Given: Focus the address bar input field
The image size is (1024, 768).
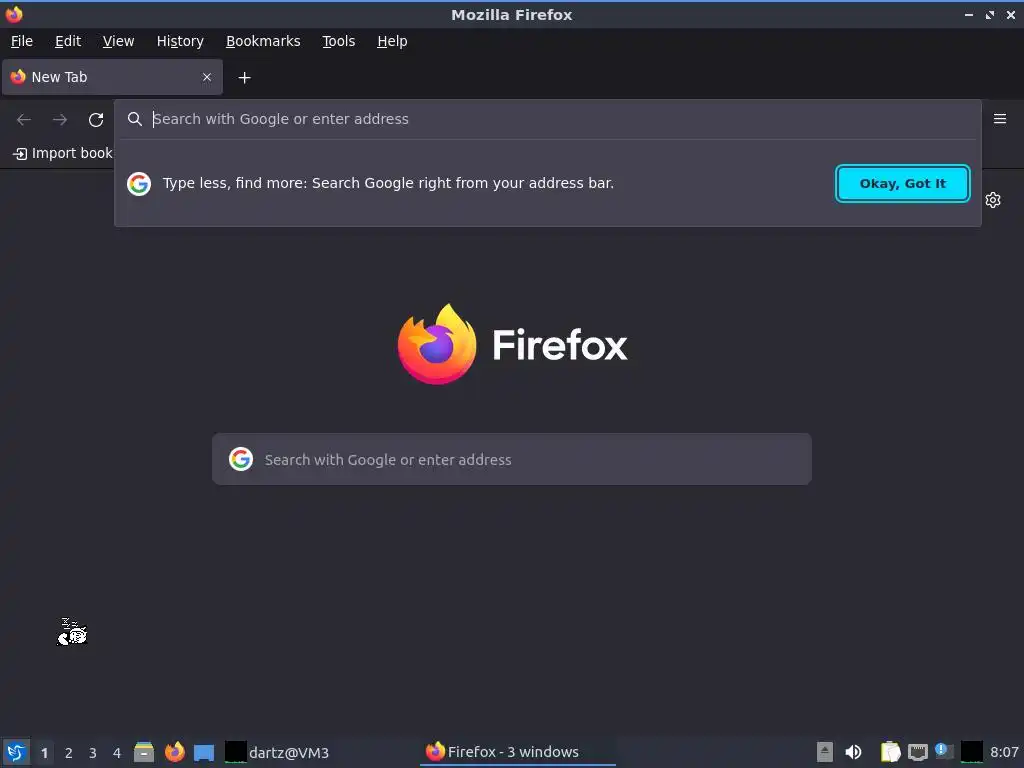Looking at the screenshot, I should tap(547, 119).
